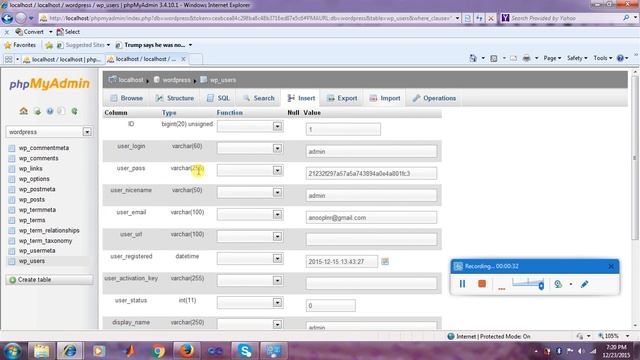Click the browser refresh icon
The width and height of the screenshot is (640, 360).
pos(480,18)
